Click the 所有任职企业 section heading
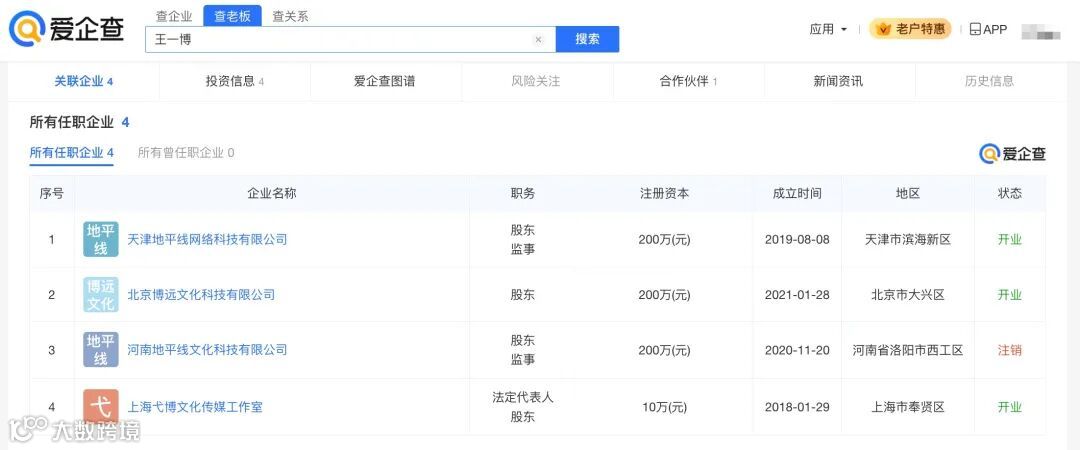 (x=79, y=123)
